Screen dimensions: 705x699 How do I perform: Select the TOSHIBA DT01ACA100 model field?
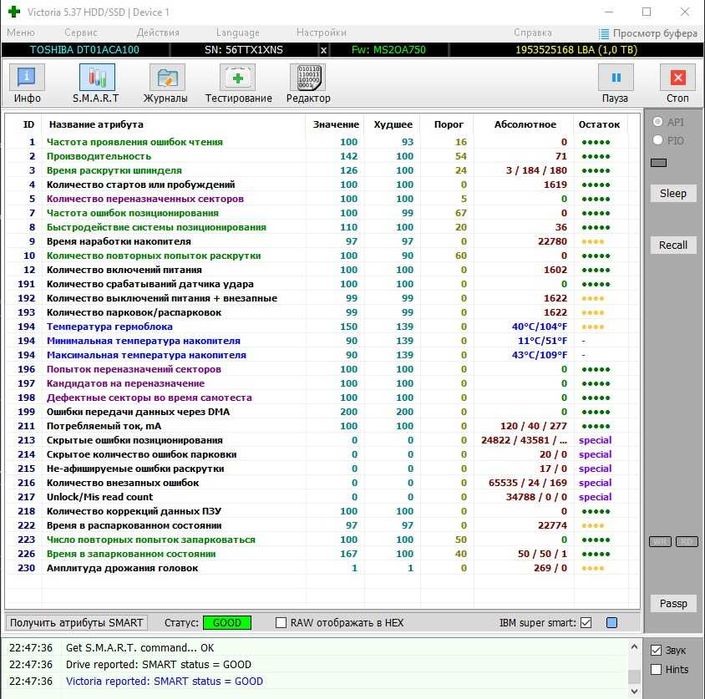tap(85, 50)
